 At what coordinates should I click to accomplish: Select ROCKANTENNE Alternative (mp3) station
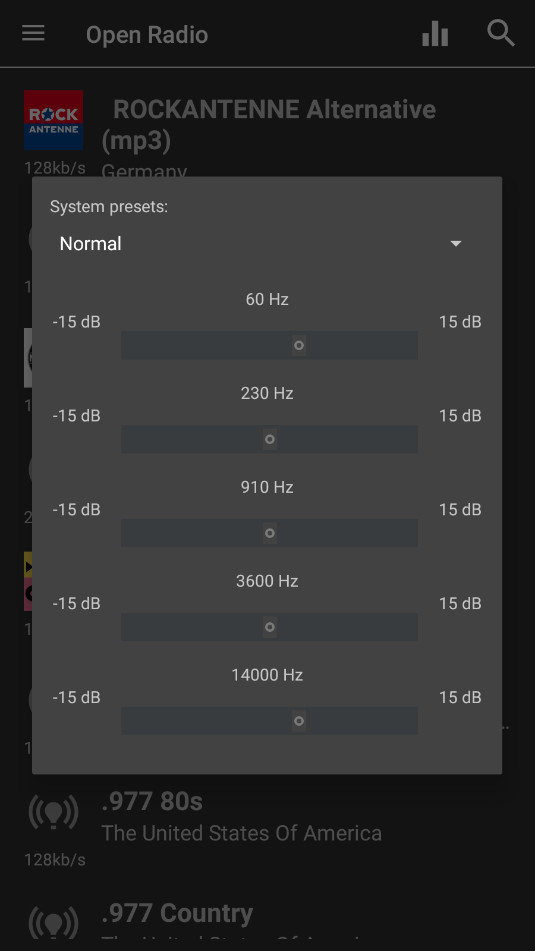pos(268,125)
